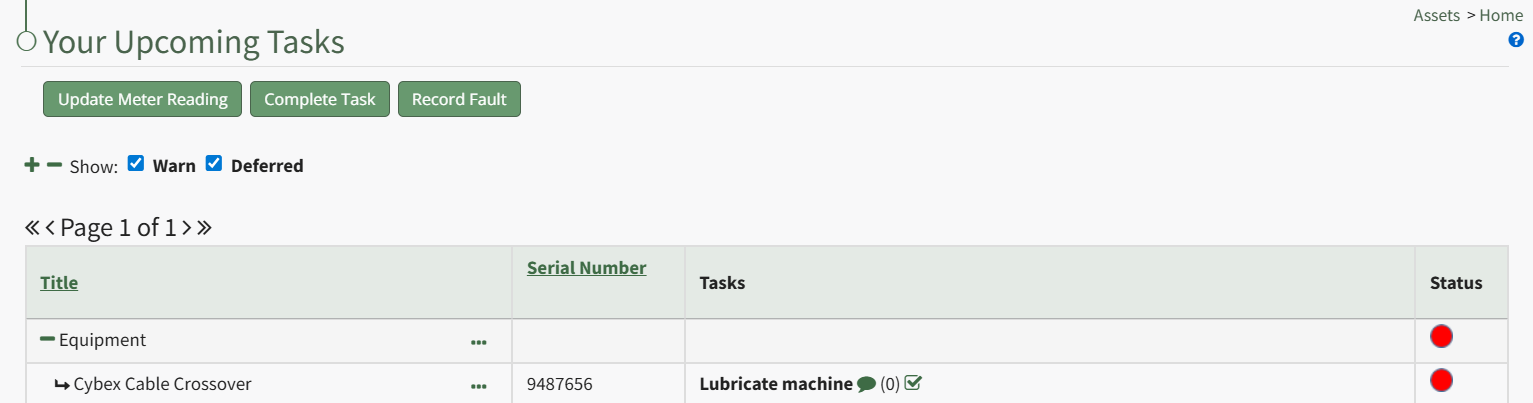Uncheck the Warn checkbox
The width and height of the screenshot is (1533, 403).
click(136, 164)
